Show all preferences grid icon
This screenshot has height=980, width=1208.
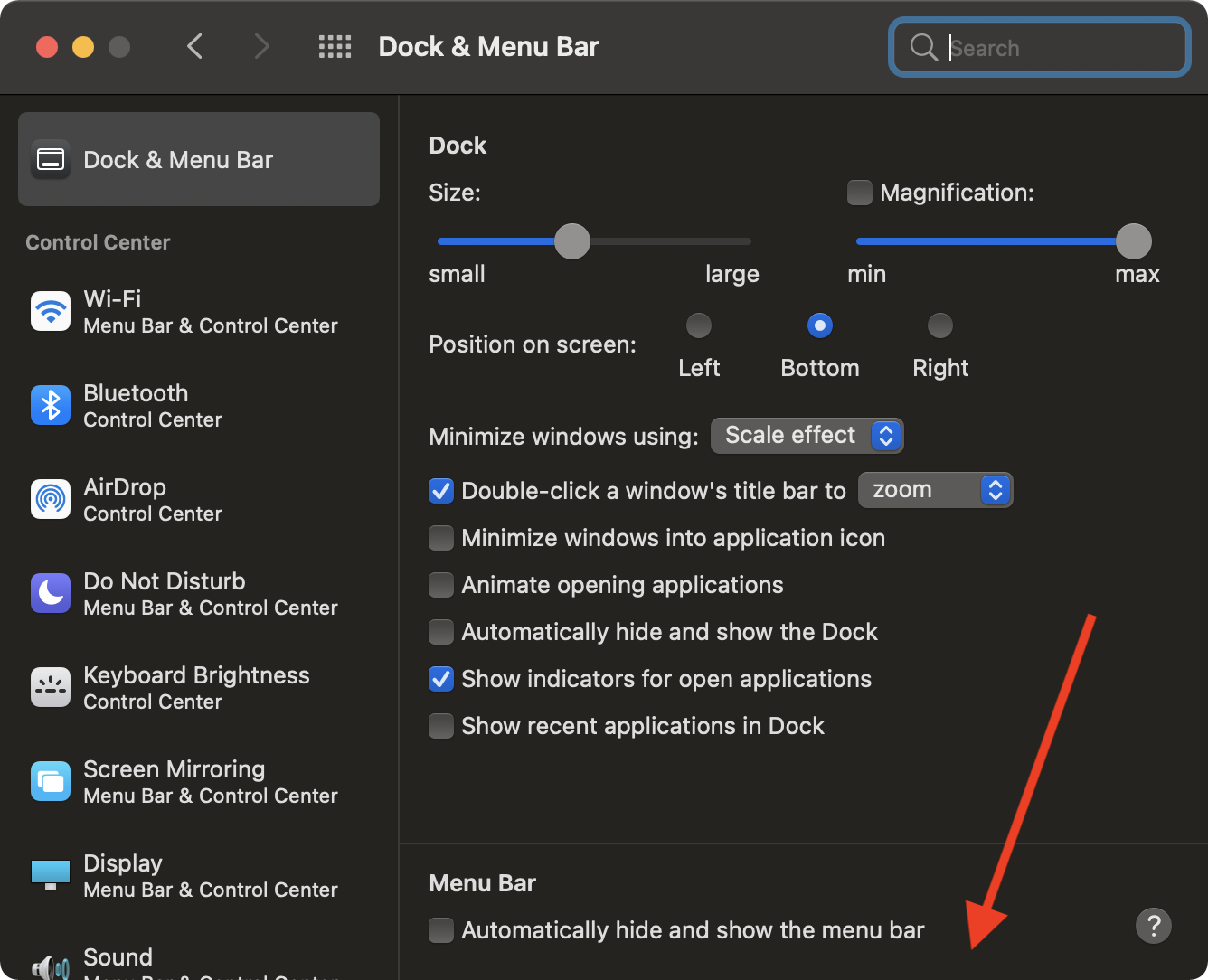(x=335, y=47)
